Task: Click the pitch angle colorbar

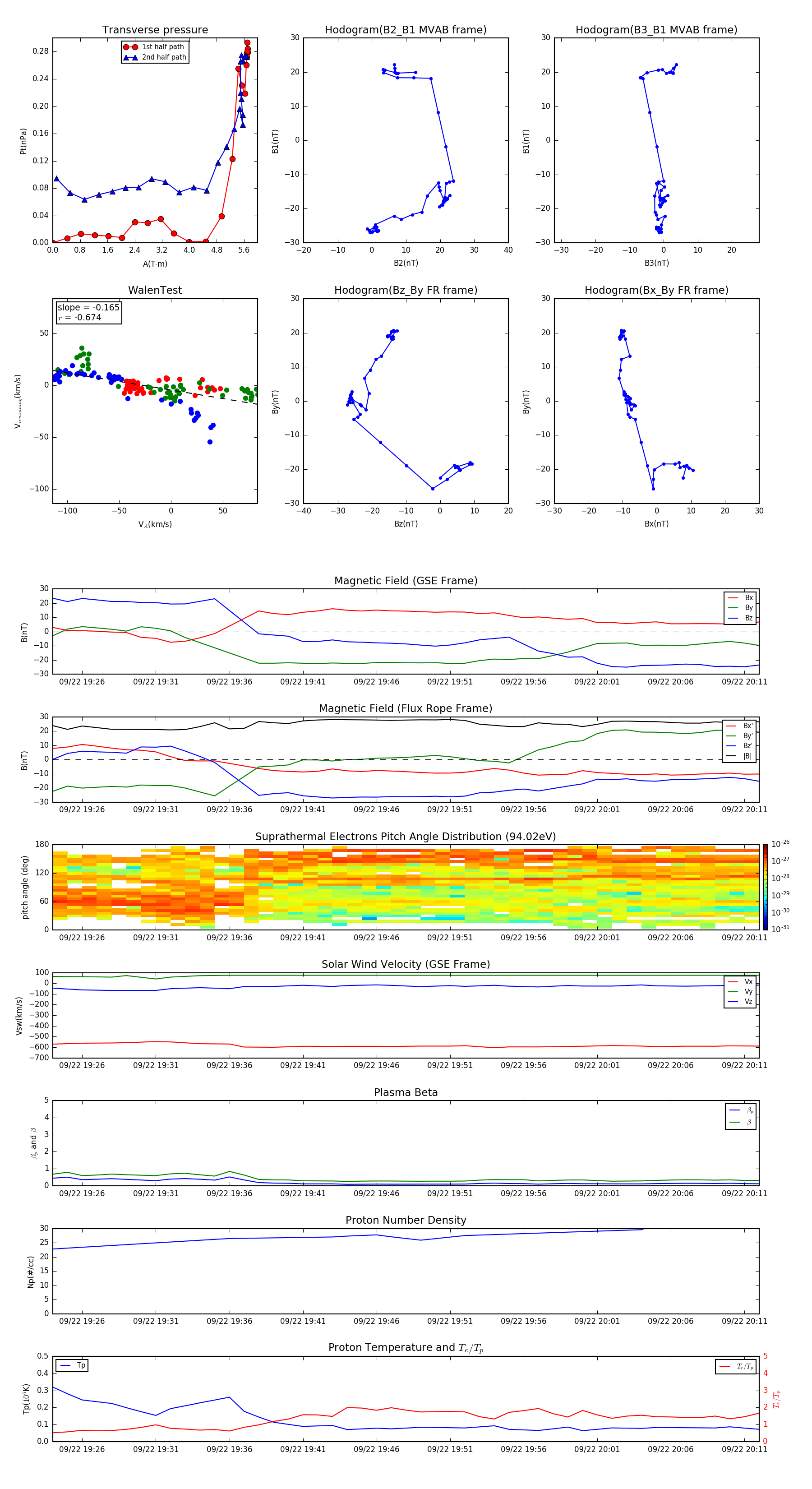Action: tap(765, 887)
